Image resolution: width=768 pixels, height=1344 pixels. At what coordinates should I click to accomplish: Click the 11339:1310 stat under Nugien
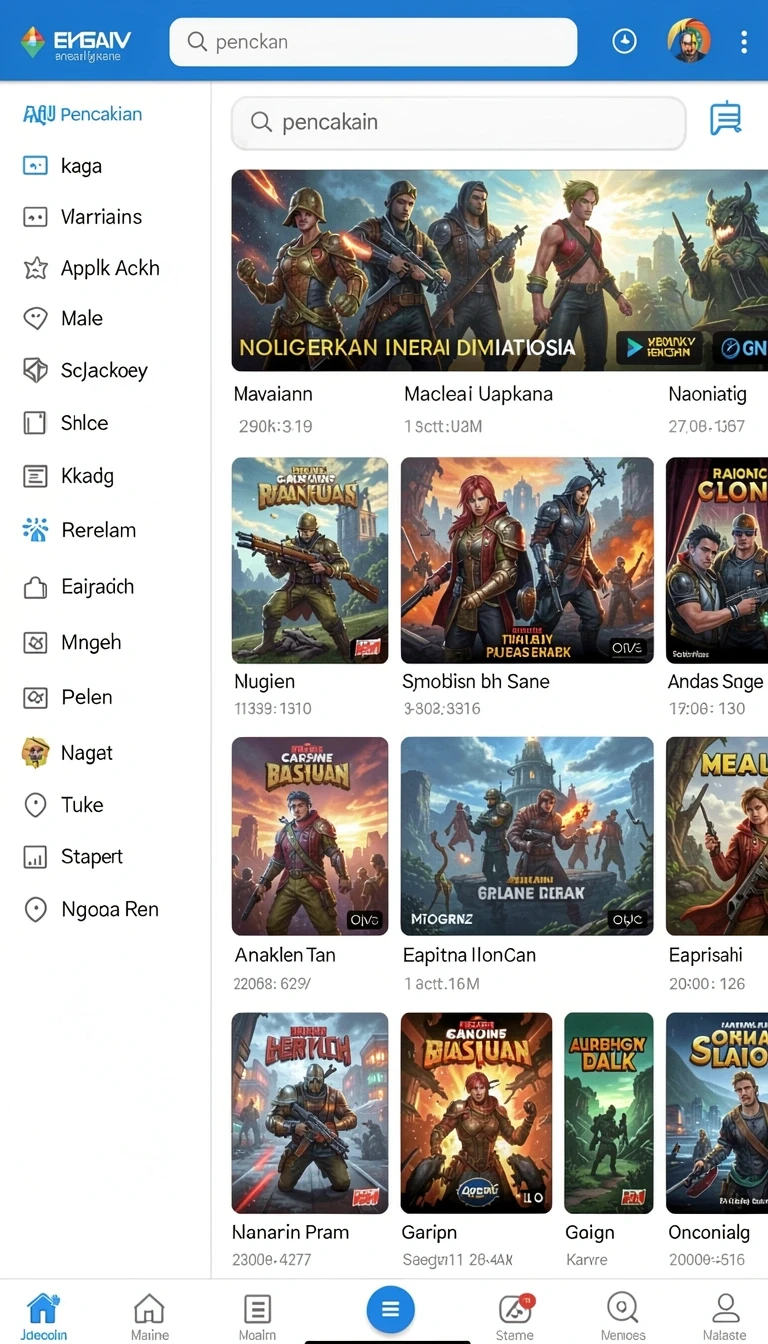tap(272, 709)
